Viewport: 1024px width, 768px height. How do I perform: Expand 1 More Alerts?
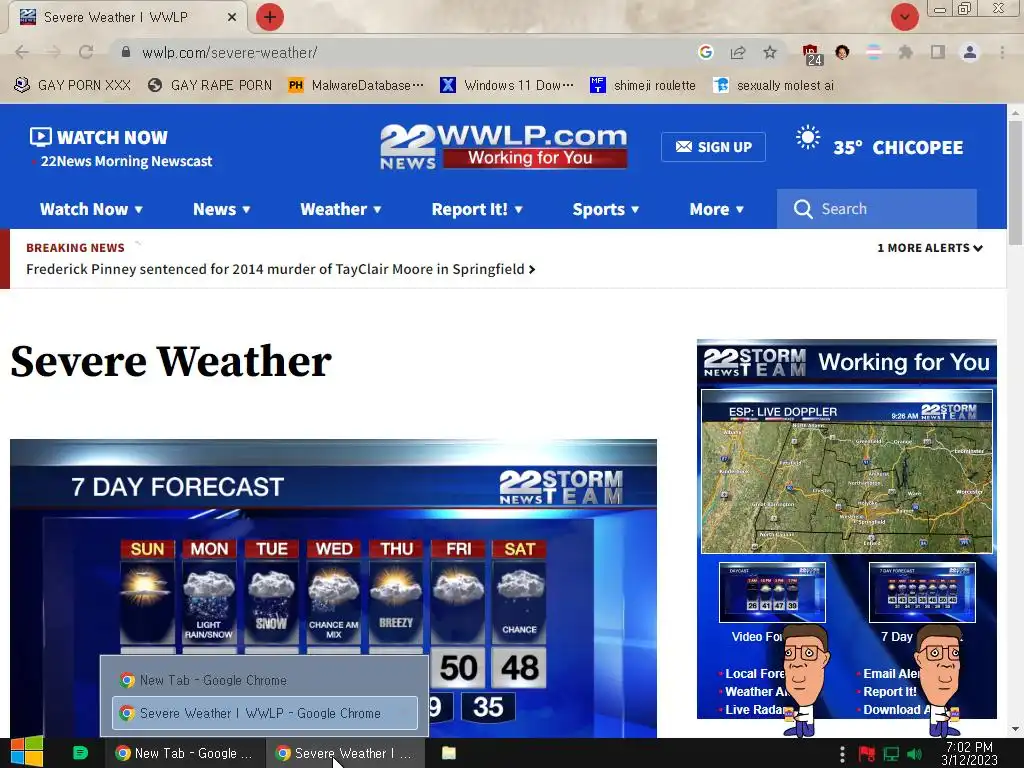[x=930, y=248]
